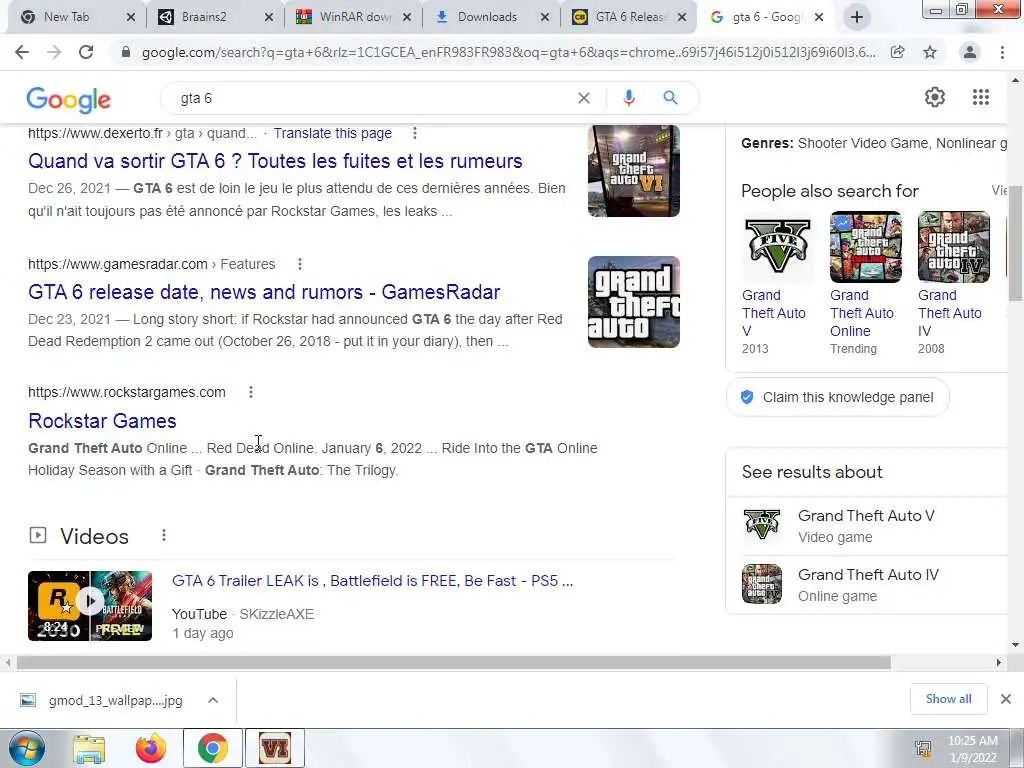The image size is (1024, 768).
Task: Open Chrome three-dot menu
Action: [1002, 52]
